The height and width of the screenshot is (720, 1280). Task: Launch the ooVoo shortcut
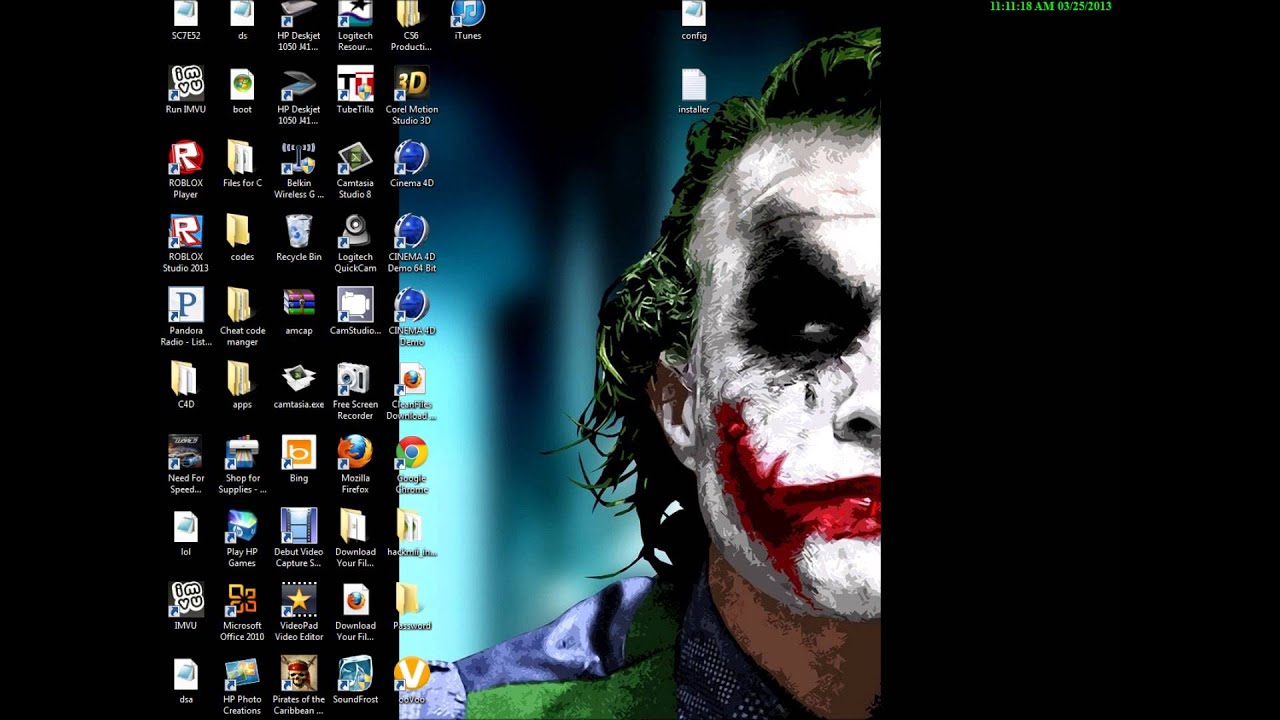[x=412, y=680]
